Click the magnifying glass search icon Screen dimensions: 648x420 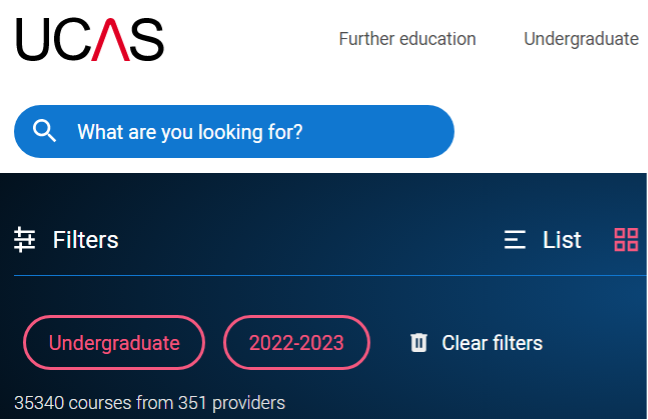pos(45,131)
